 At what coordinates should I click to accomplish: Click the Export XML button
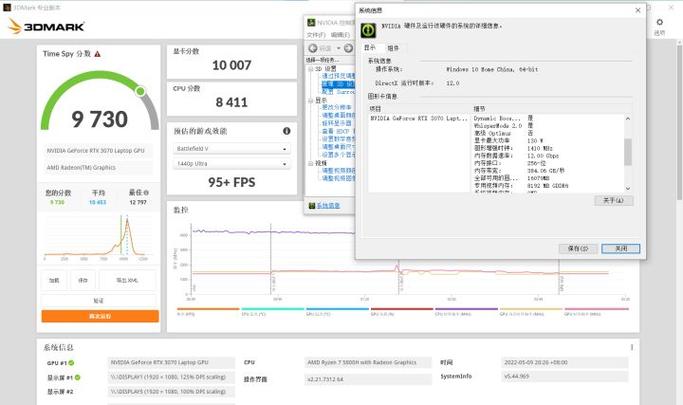(x=127, y=280)
